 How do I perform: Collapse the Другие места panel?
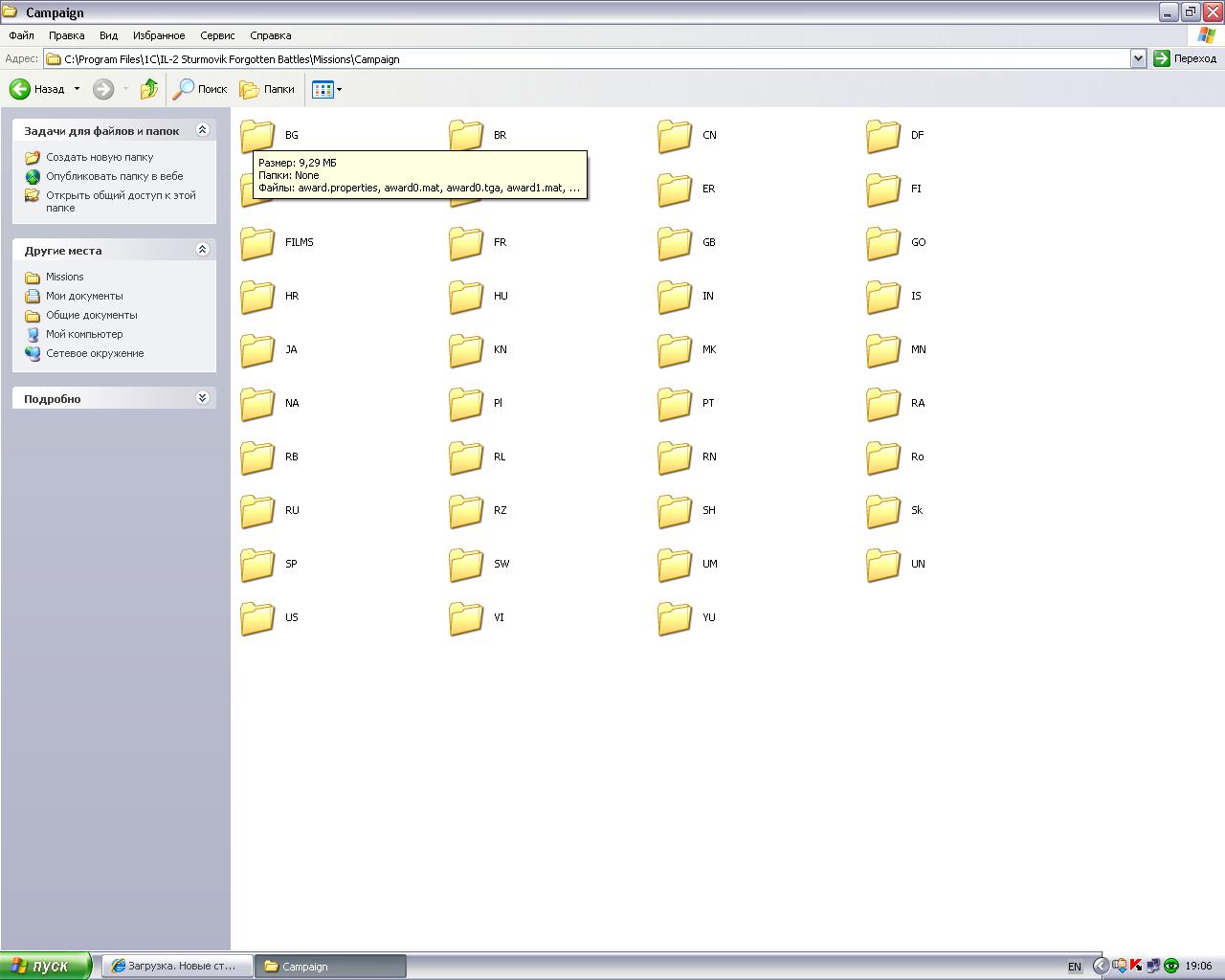tap(202, 250)
